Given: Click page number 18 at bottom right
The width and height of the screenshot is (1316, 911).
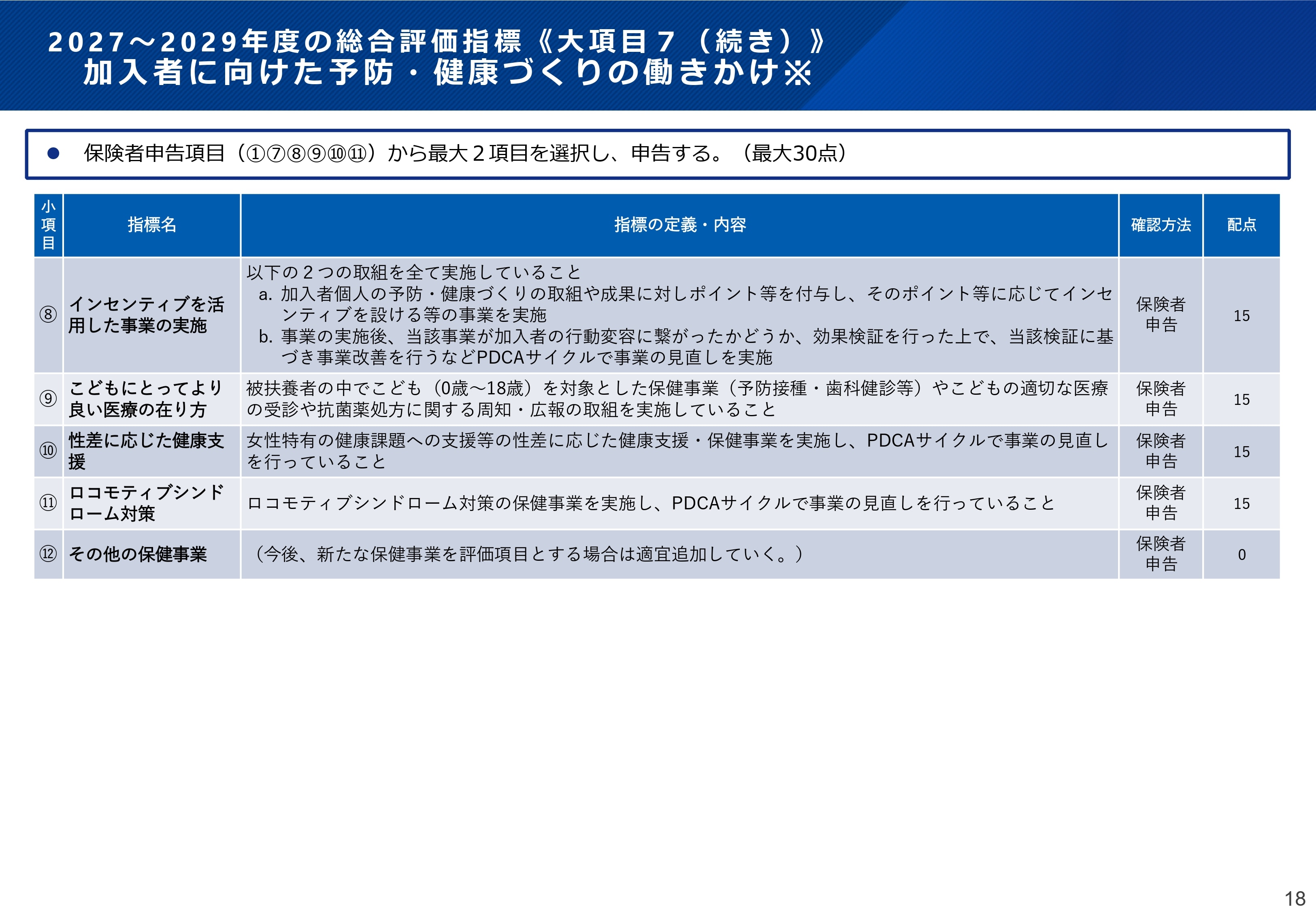Looking at the screenshot, I should click(1295, 898).
